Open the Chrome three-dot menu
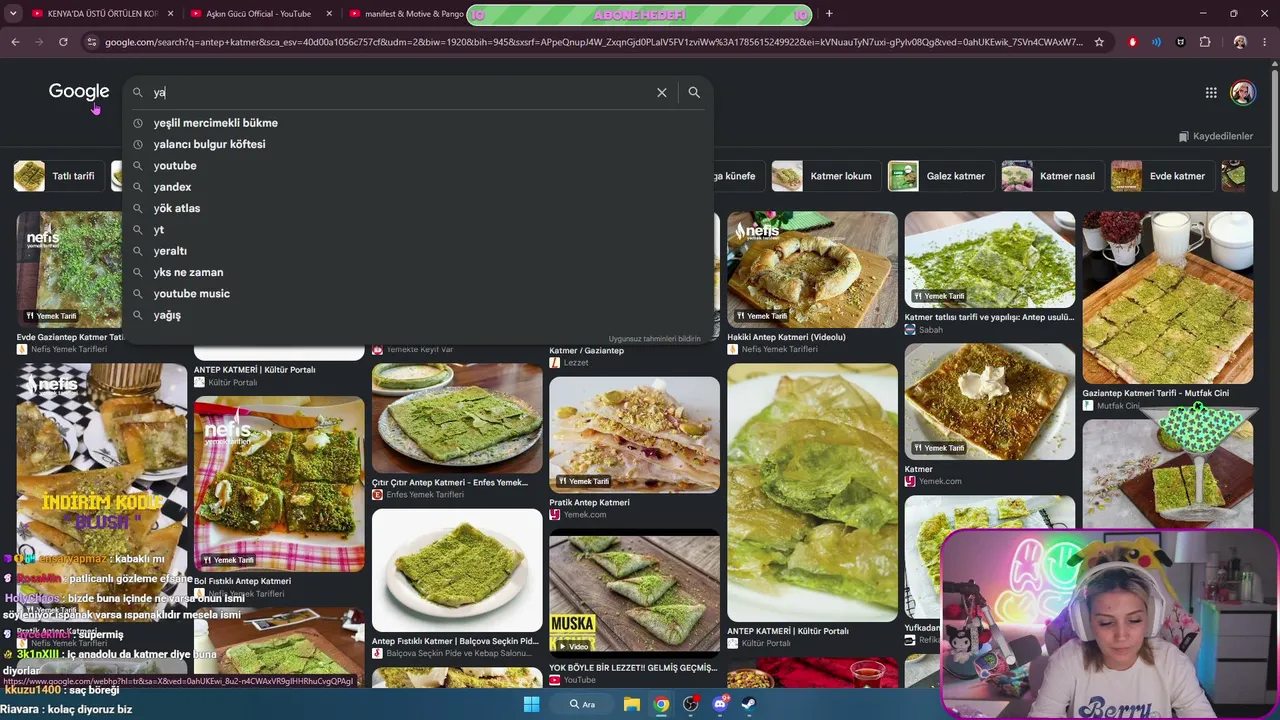The width and height of the screenshot is (1280, 720). [x=1265, y=42]
